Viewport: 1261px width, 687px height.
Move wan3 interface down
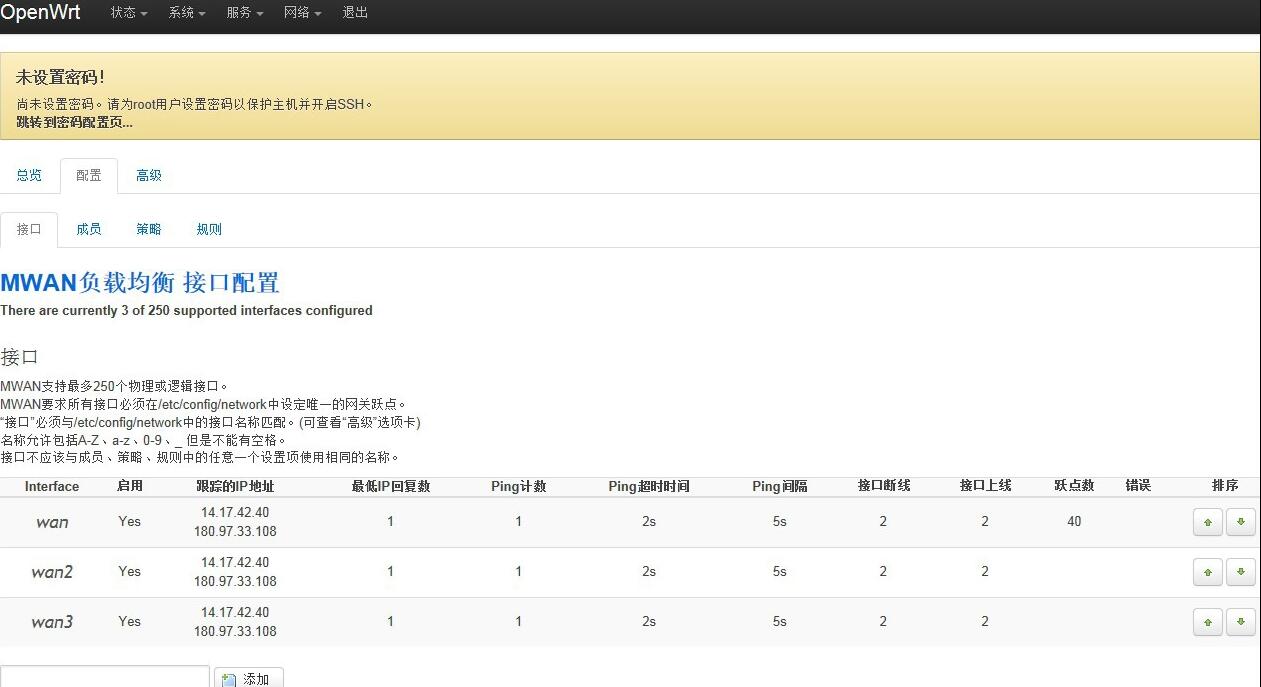coord(1240,622)
